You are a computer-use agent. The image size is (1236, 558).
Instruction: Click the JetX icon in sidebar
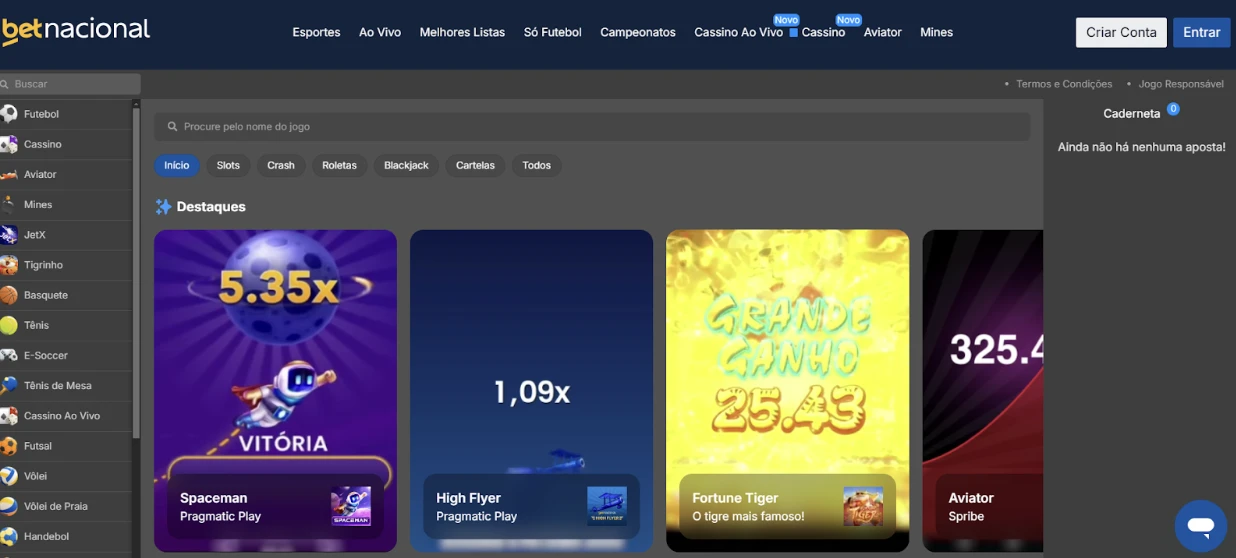click(x=9, y=235)
